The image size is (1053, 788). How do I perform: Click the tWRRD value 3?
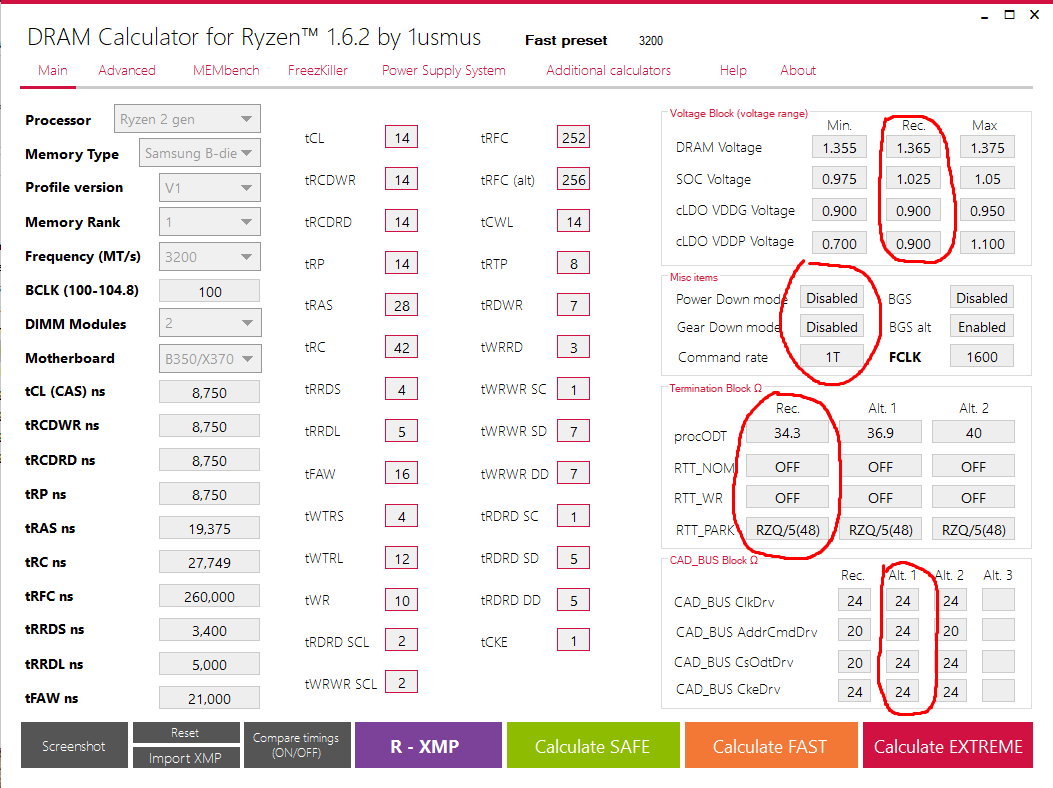coord(574,347)
